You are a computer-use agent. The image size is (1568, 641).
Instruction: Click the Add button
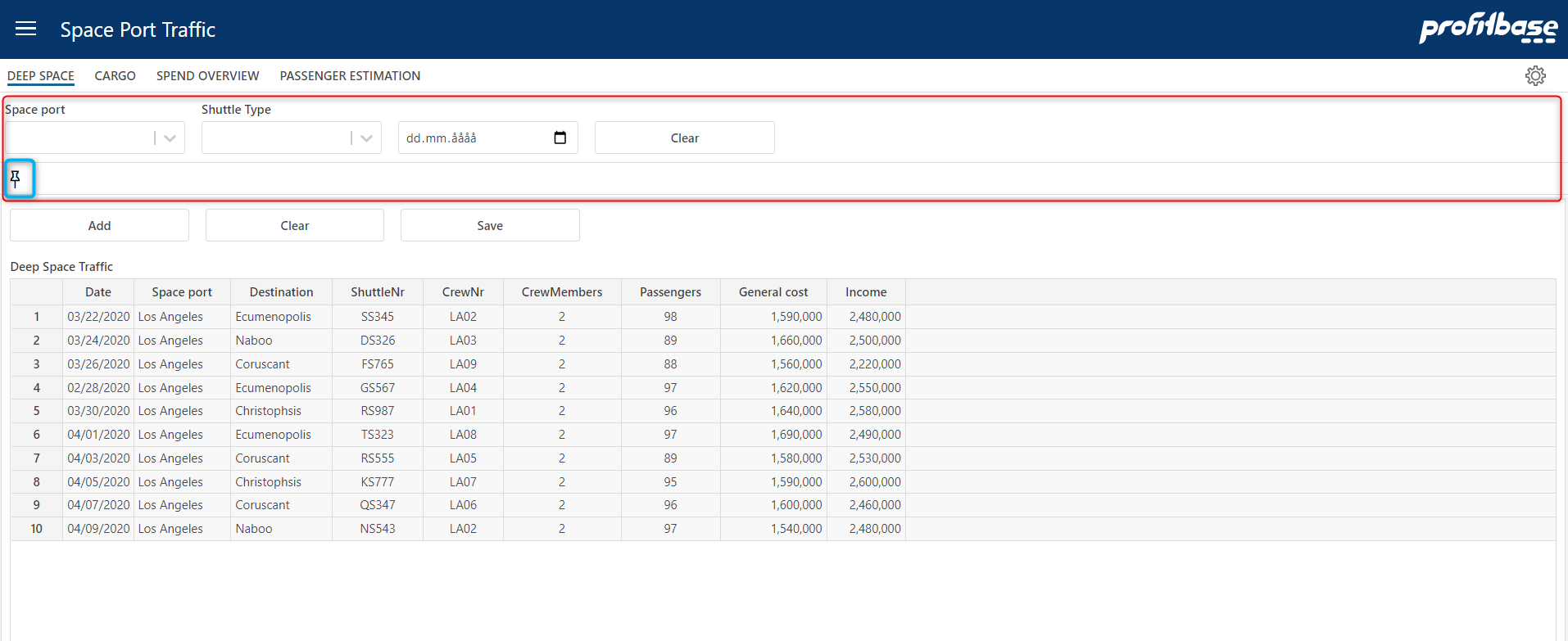(x=99, y=226)
